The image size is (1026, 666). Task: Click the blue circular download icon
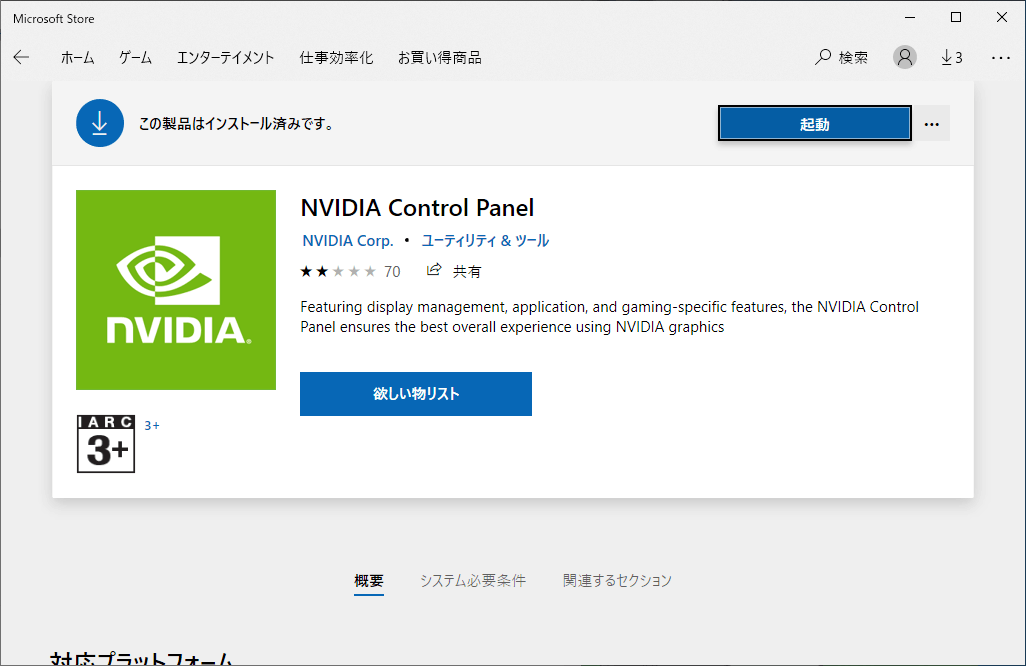[x=100, y=123]
